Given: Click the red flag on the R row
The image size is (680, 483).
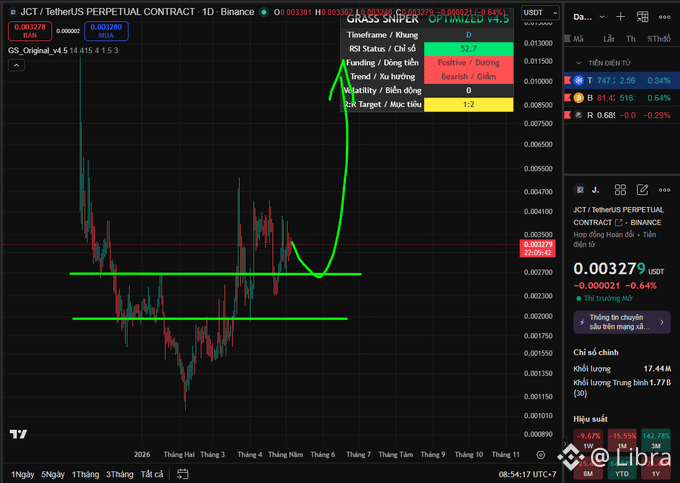Looking at the screenshot, I should point(568,115).
